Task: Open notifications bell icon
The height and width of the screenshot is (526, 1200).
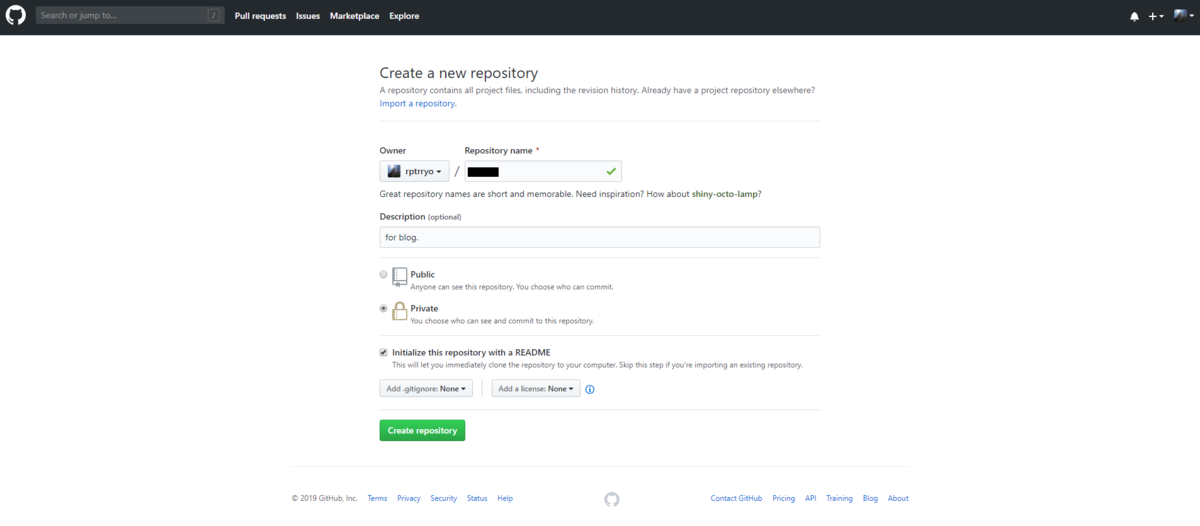Action: point(1134,16)
